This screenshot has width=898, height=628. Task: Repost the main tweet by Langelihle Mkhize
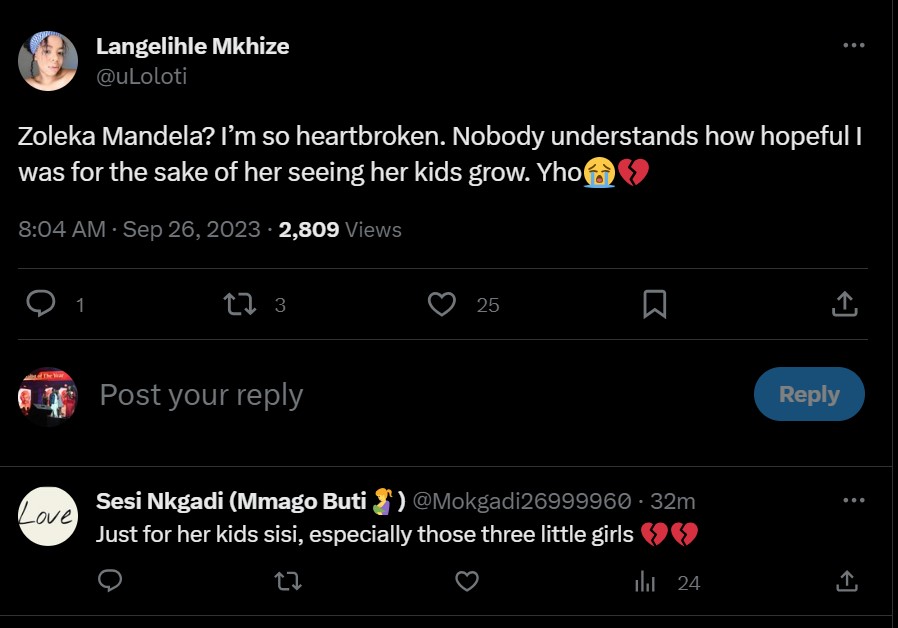pos(242,304)
